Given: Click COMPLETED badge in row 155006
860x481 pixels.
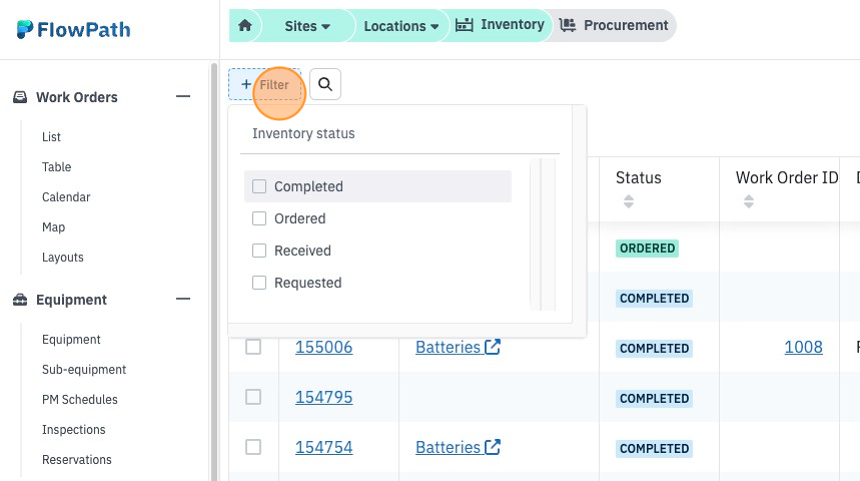Looking at the screenshot, I should [654, 348].
